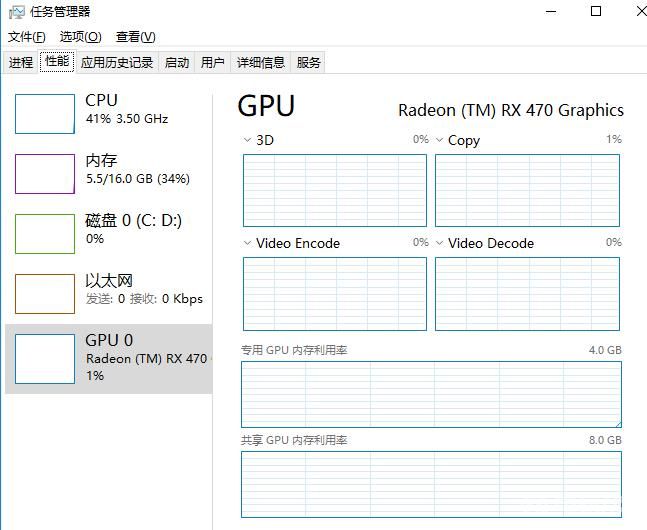
Task: Switch to the 进程 tab
Action: tap(21, 63)
